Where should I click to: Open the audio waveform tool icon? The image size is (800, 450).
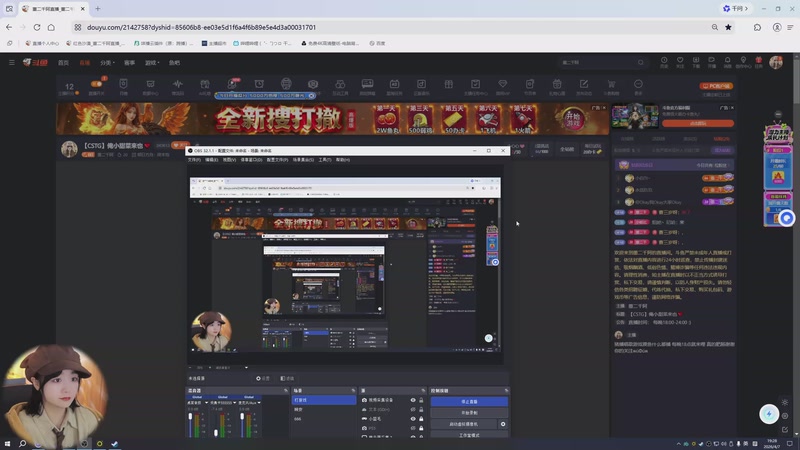point(178,85)
